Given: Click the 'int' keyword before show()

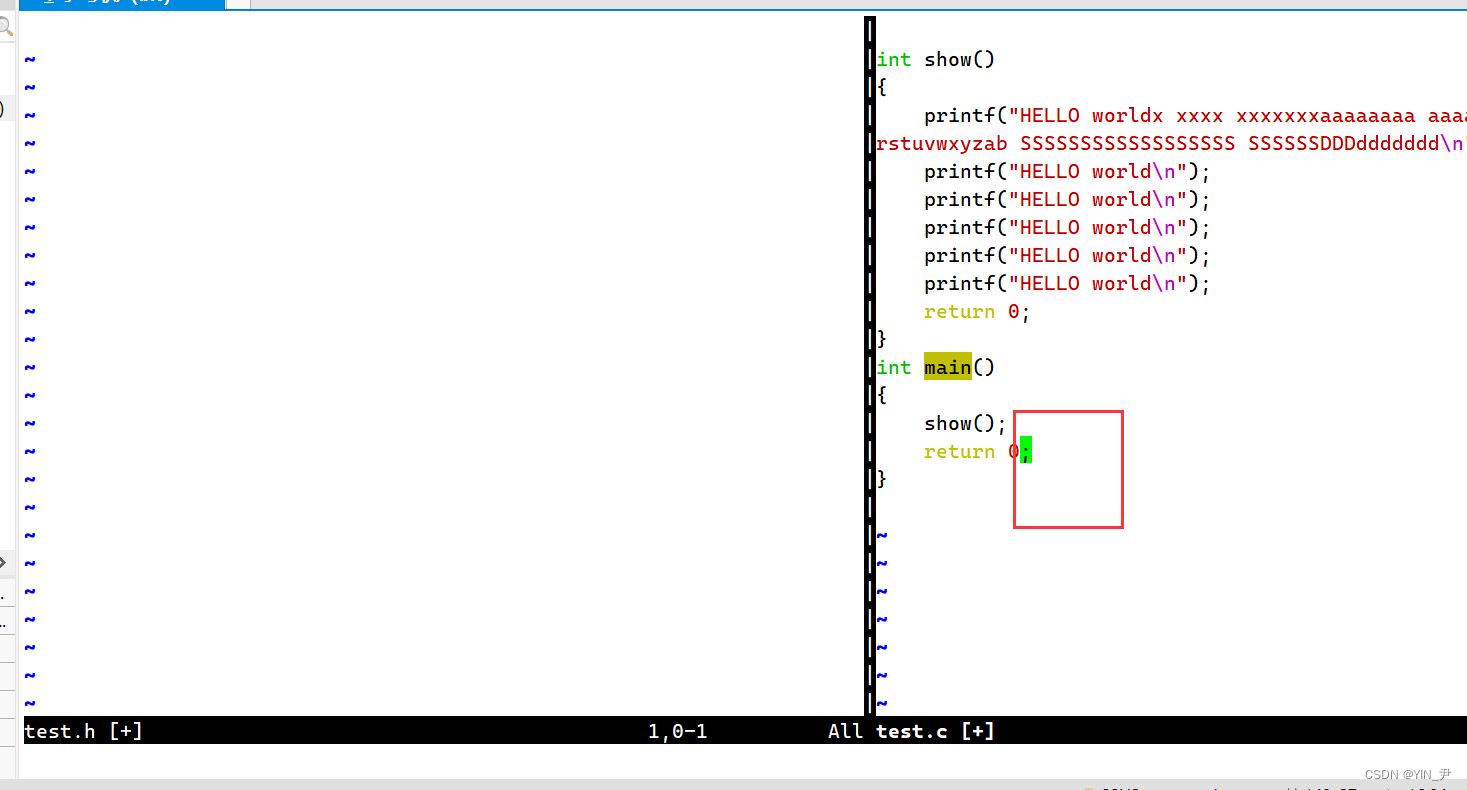Looking at the screenshot, I should click(894, 59).
